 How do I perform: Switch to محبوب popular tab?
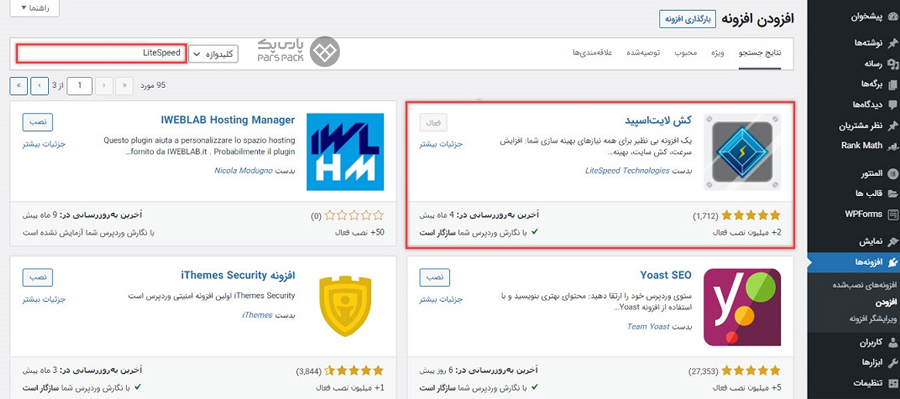pos(685,53)
